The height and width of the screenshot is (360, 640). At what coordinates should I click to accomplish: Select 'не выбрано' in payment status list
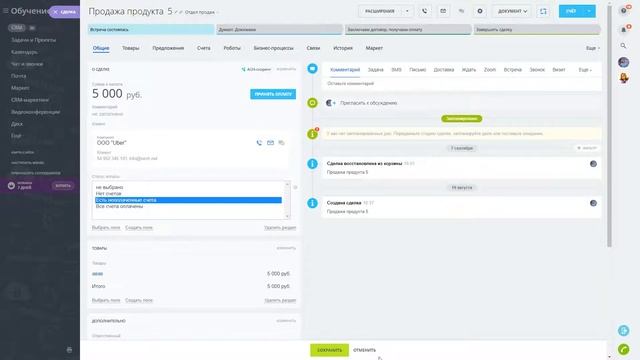point(188,187)
